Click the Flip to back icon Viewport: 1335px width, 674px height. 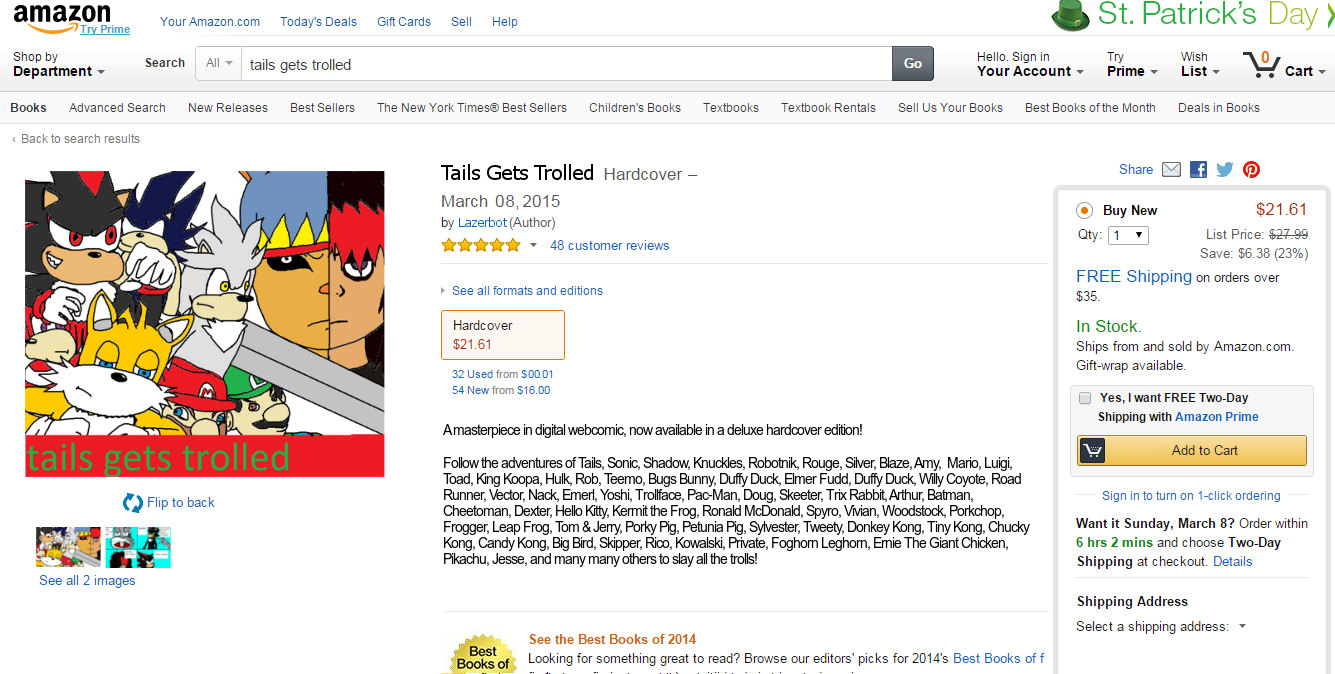[132, 503]
